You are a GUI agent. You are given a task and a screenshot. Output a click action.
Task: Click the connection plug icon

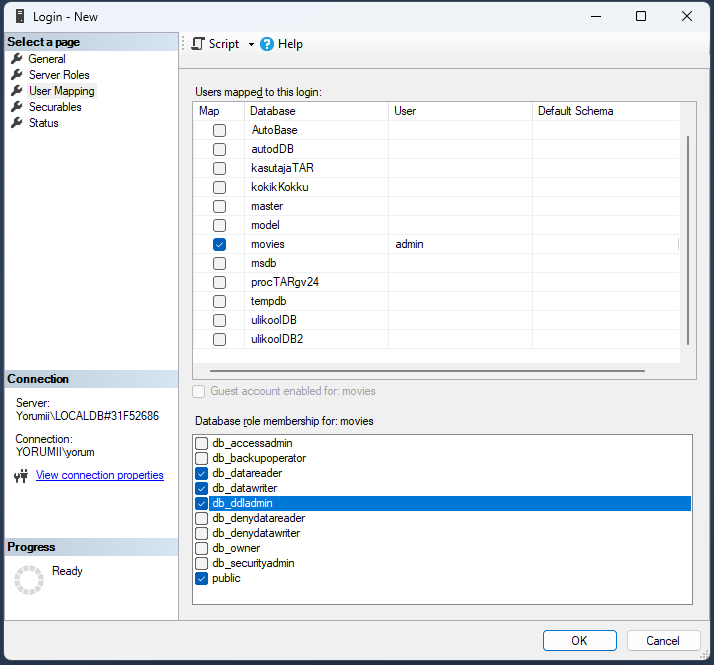pyautogui.click(x=21, y=476)
